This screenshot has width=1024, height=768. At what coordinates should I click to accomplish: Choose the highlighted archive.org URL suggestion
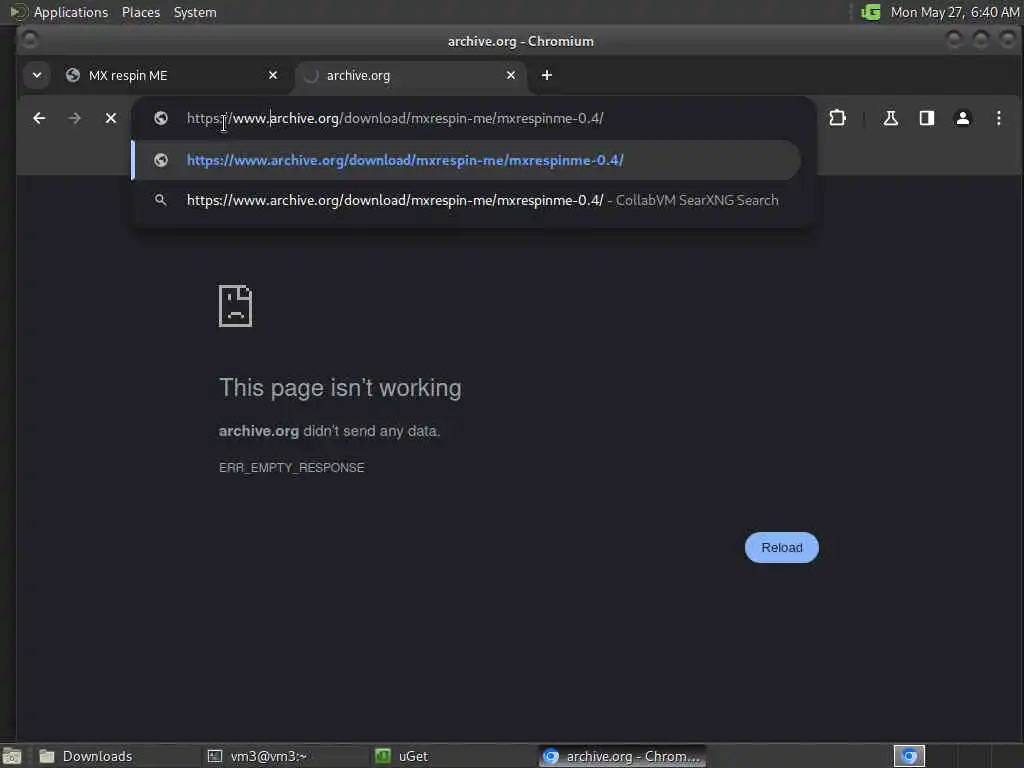[x=466, y=160]
